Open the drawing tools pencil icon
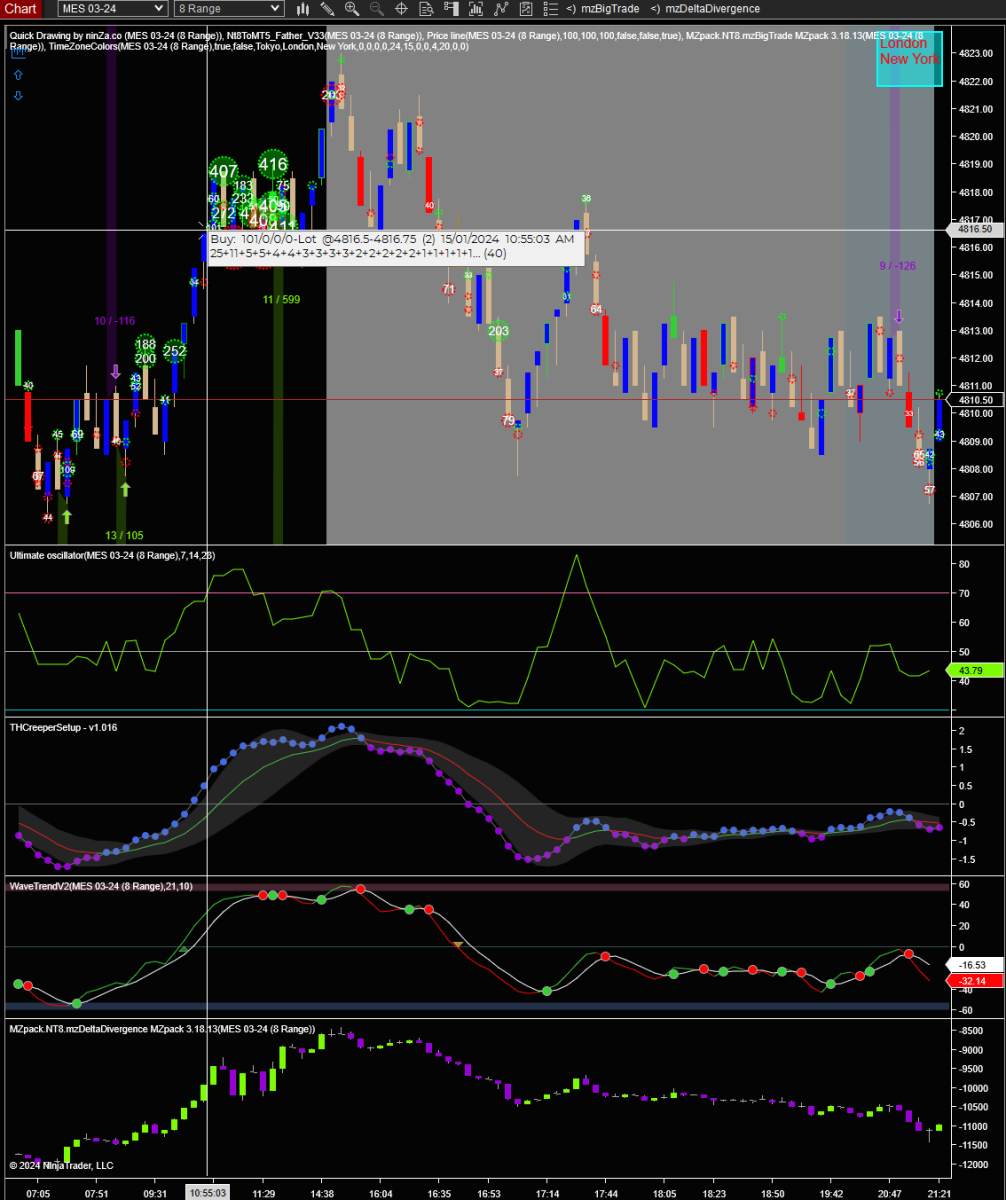The height and width of the screenshot is (1200, 1006). click(x=327, y=8)
